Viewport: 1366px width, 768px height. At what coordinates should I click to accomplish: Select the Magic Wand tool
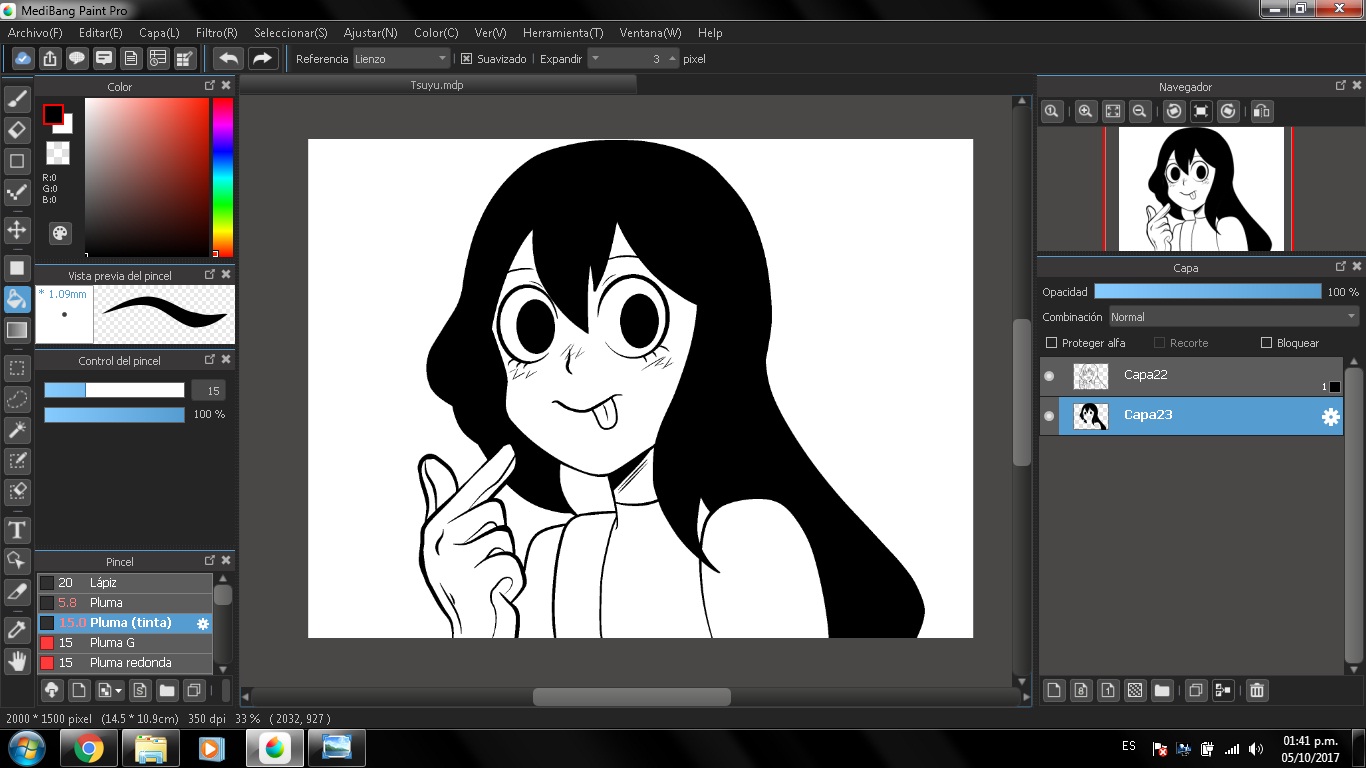click(x=17, y=430)
